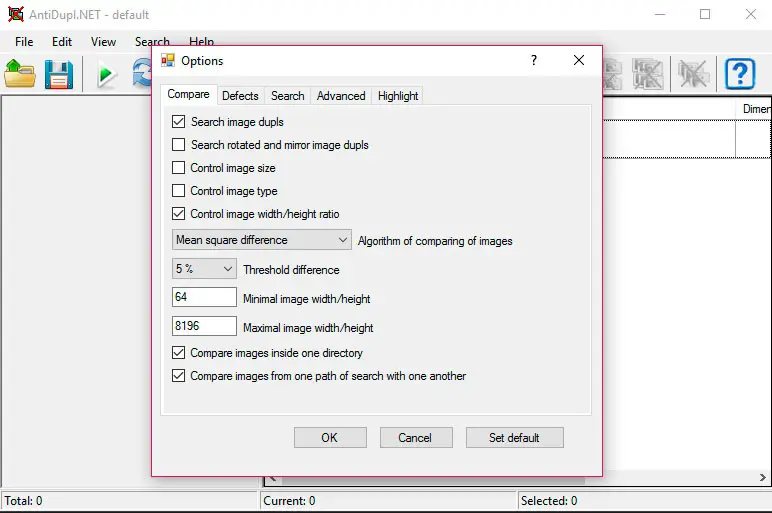Click the Algorithm of comparing of images label
Screen dimensions: 772x513
(x=435, y=241)
